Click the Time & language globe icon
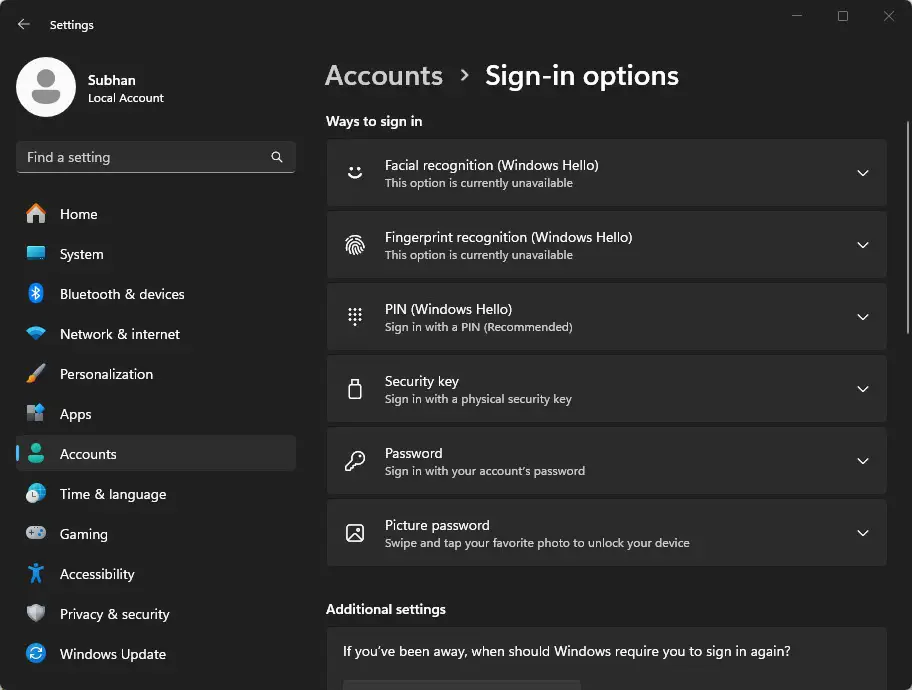The image size is (912, 690). click(x=35, y=493)
